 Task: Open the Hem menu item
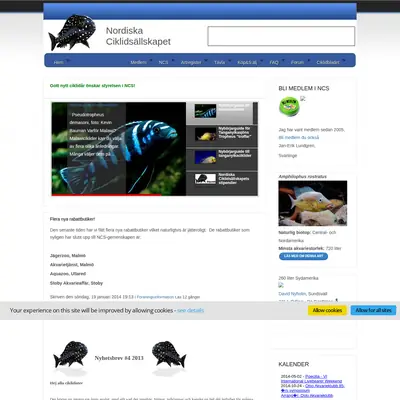(59, 62)
